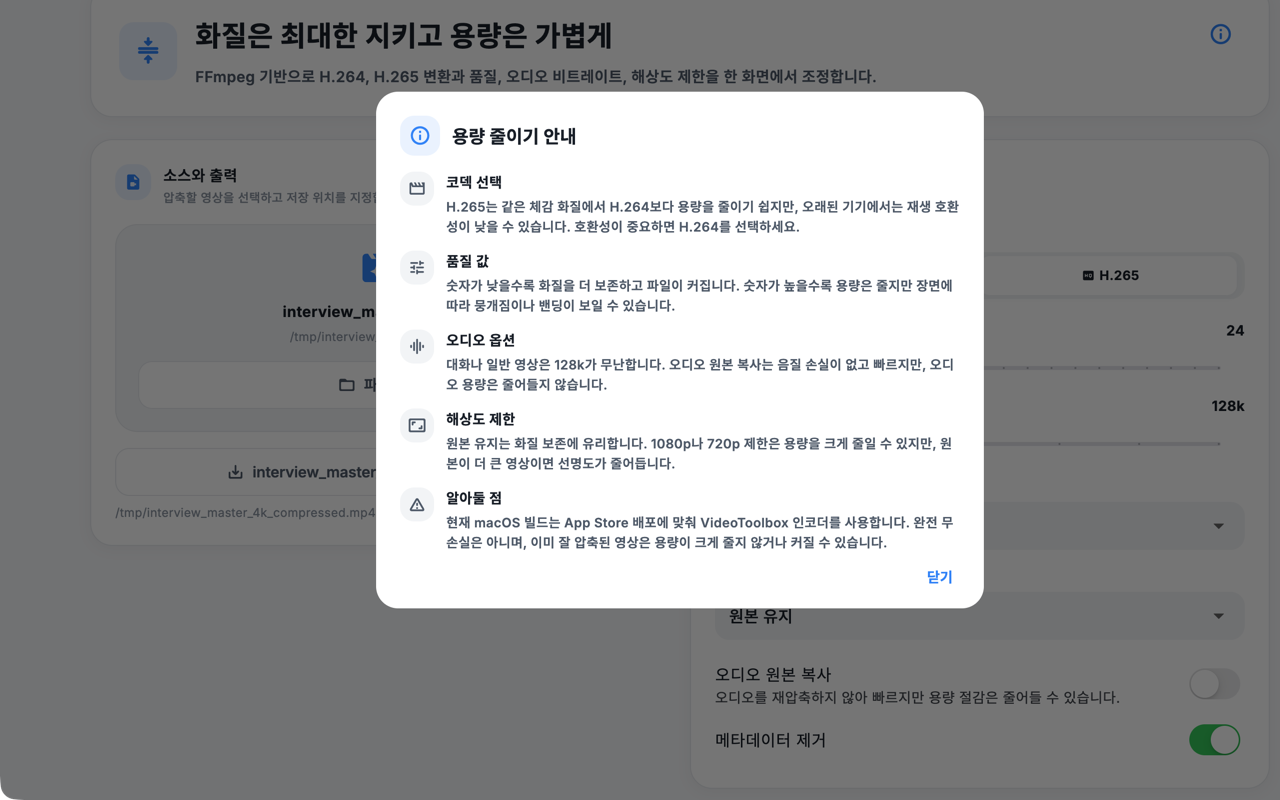
Task: Click the download icon beside interview_master
Action: click(x=235, y=472)
